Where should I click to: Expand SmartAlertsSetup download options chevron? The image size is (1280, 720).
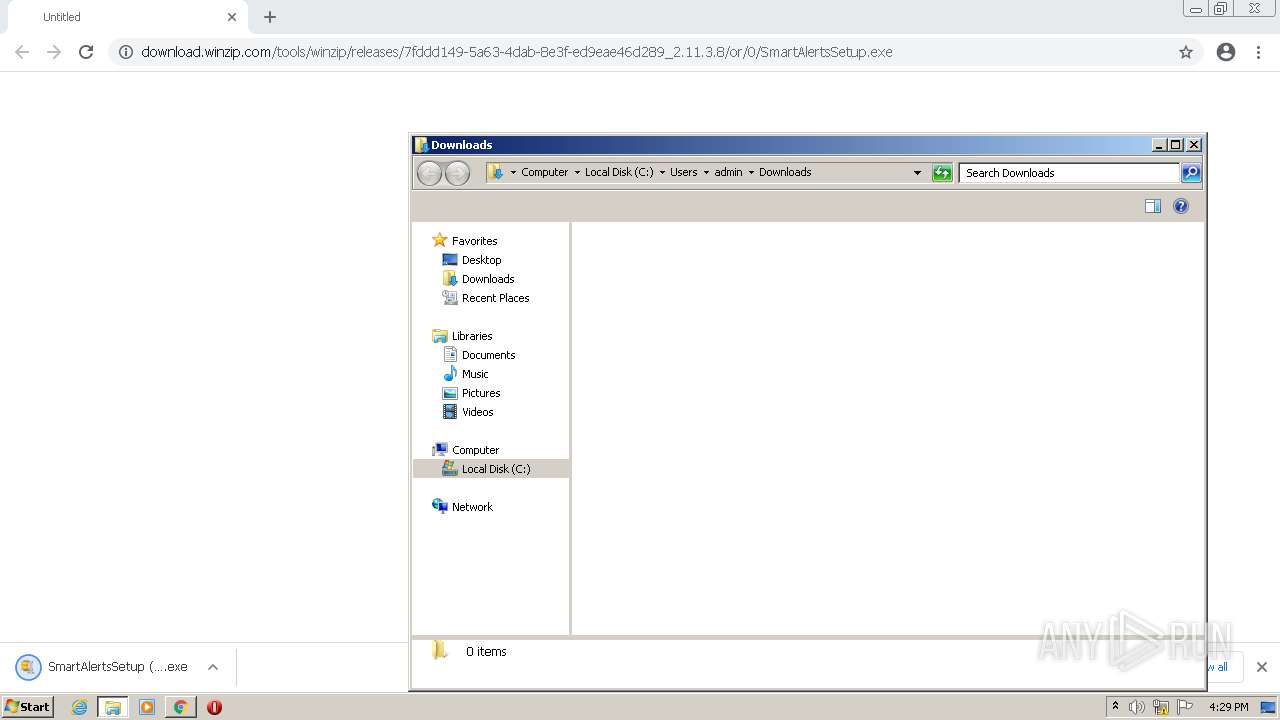click(213, 667)
